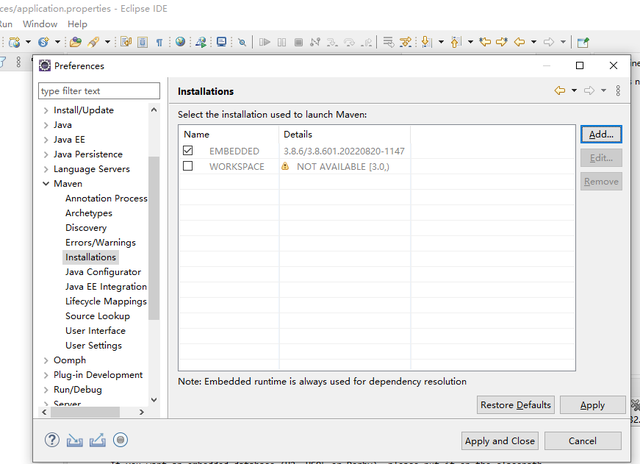The width and height of the screenshot is (640, 464).
Task: Click the type filter text field
Action: (x=99, y=91)
